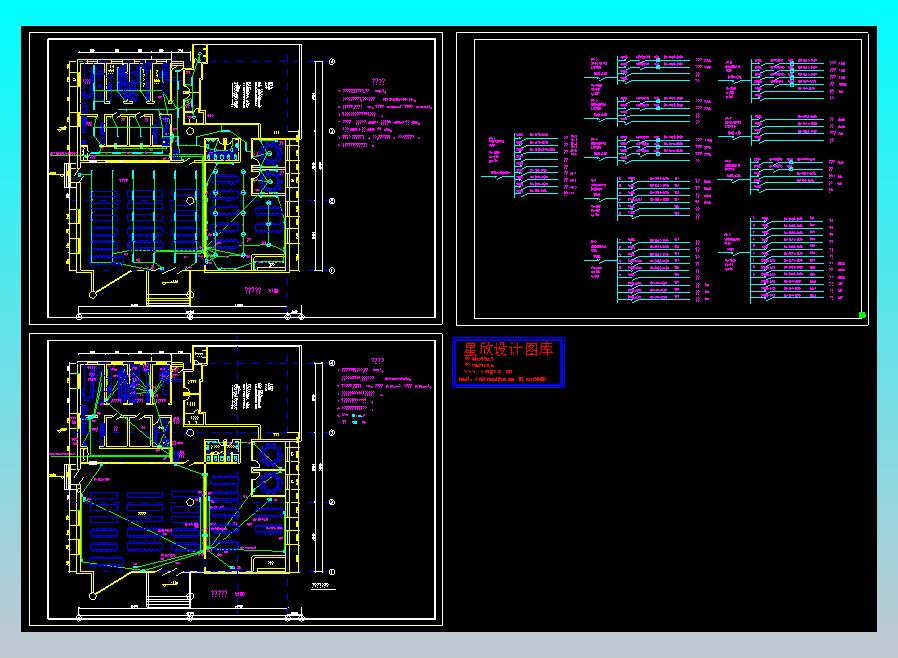Image resolution: width=898 pixels, height=658 pixels.
Task: Click the red 星欣设计图库 title text
Action: [x=508, y=349]
